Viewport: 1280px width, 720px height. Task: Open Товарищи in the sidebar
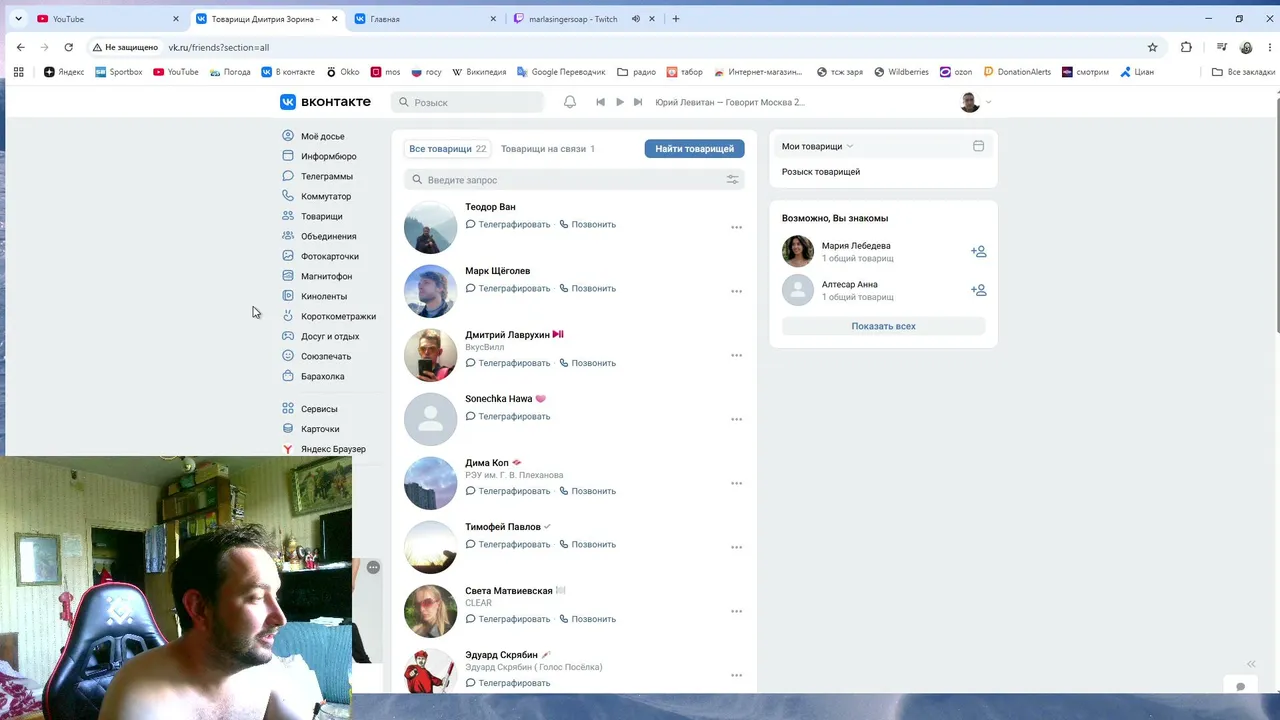pyautogui.click(x=313, y=216)
